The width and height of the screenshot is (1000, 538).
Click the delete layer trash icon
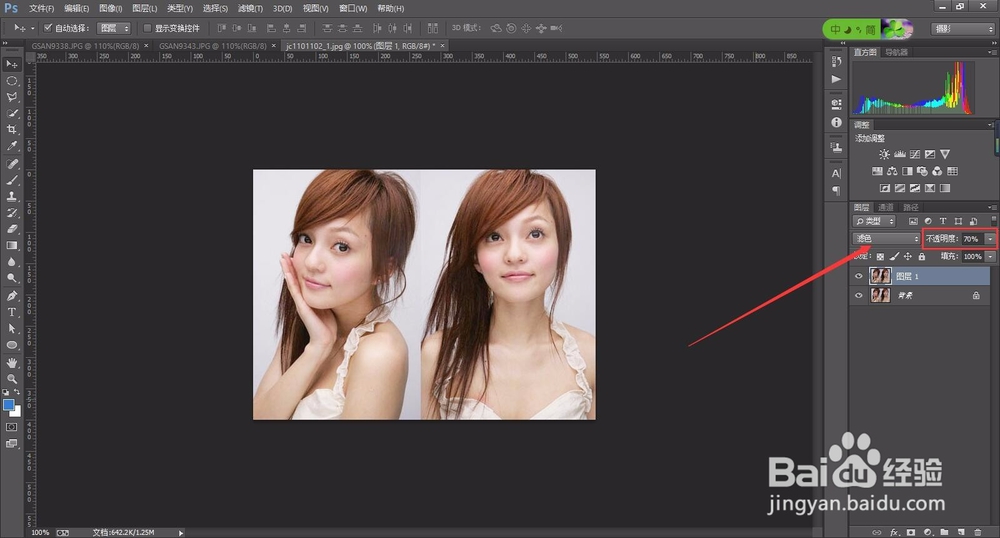click(x=977, y=532)
